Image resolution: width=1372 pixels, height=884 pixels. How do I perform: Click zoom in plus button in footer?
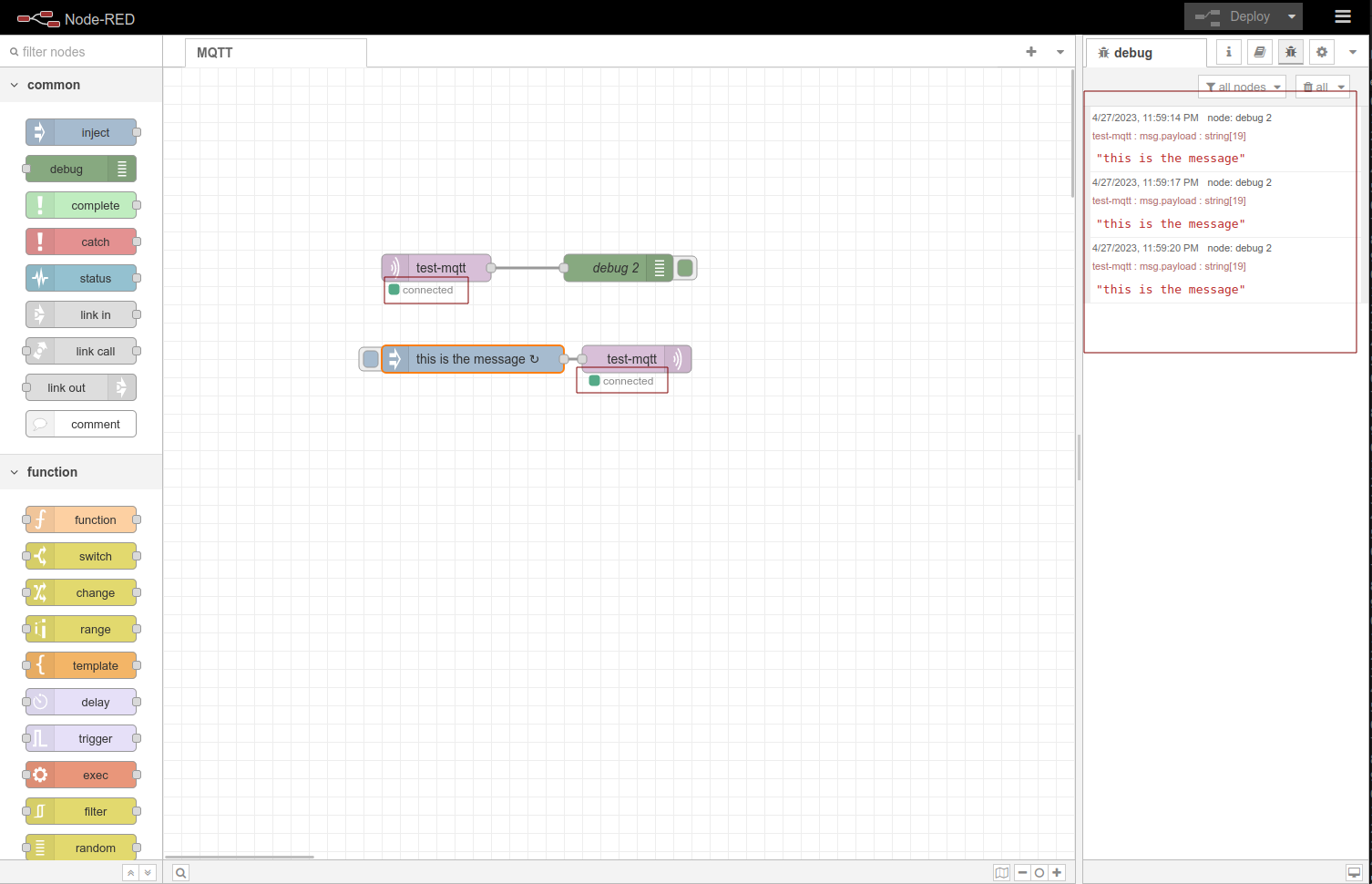1057,872
